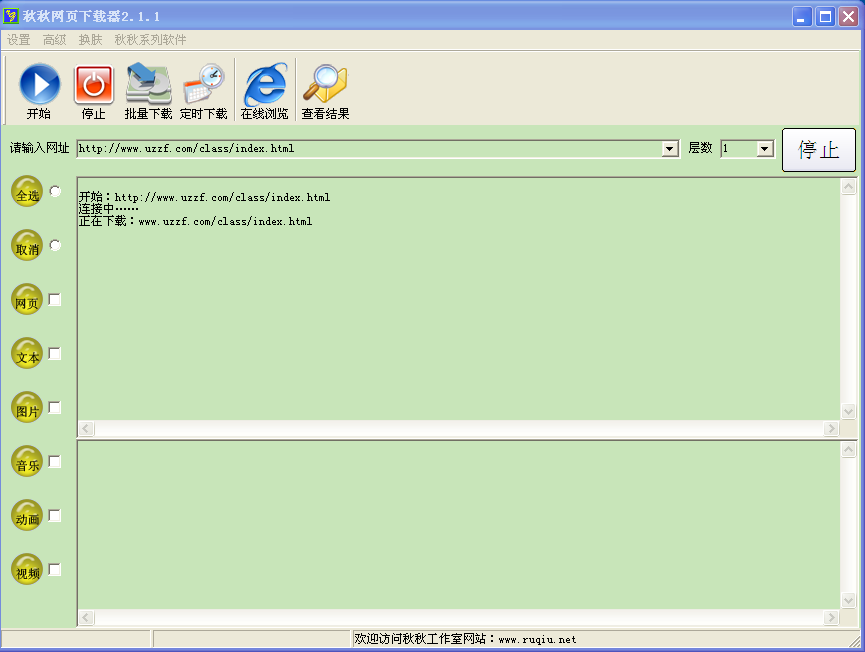Start download with the blue play icon
865x652 pixels.
[x=39, y=84]
